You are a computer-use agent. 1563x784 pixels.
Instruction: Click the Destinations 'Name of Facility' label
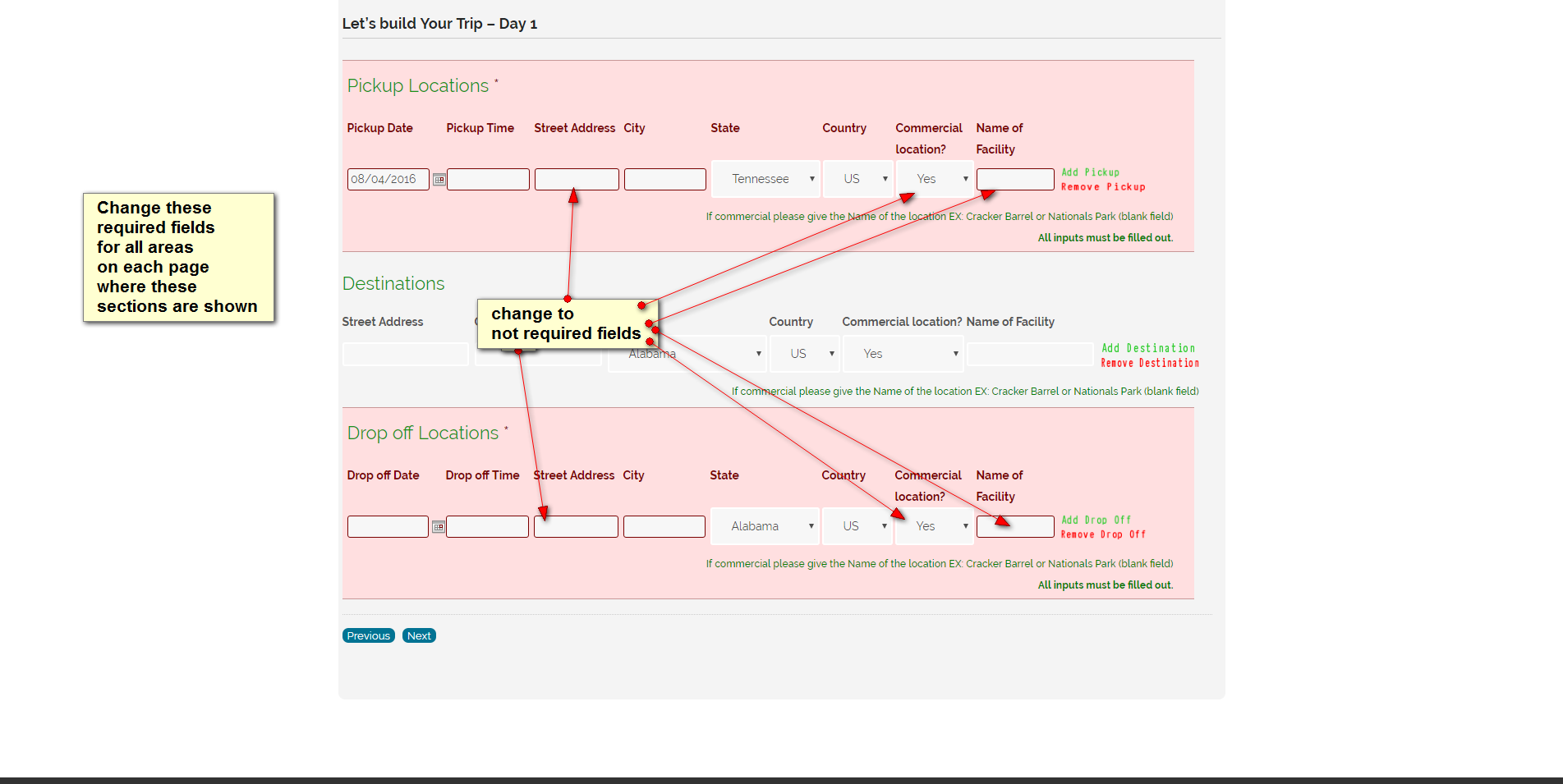point(1010,322)
